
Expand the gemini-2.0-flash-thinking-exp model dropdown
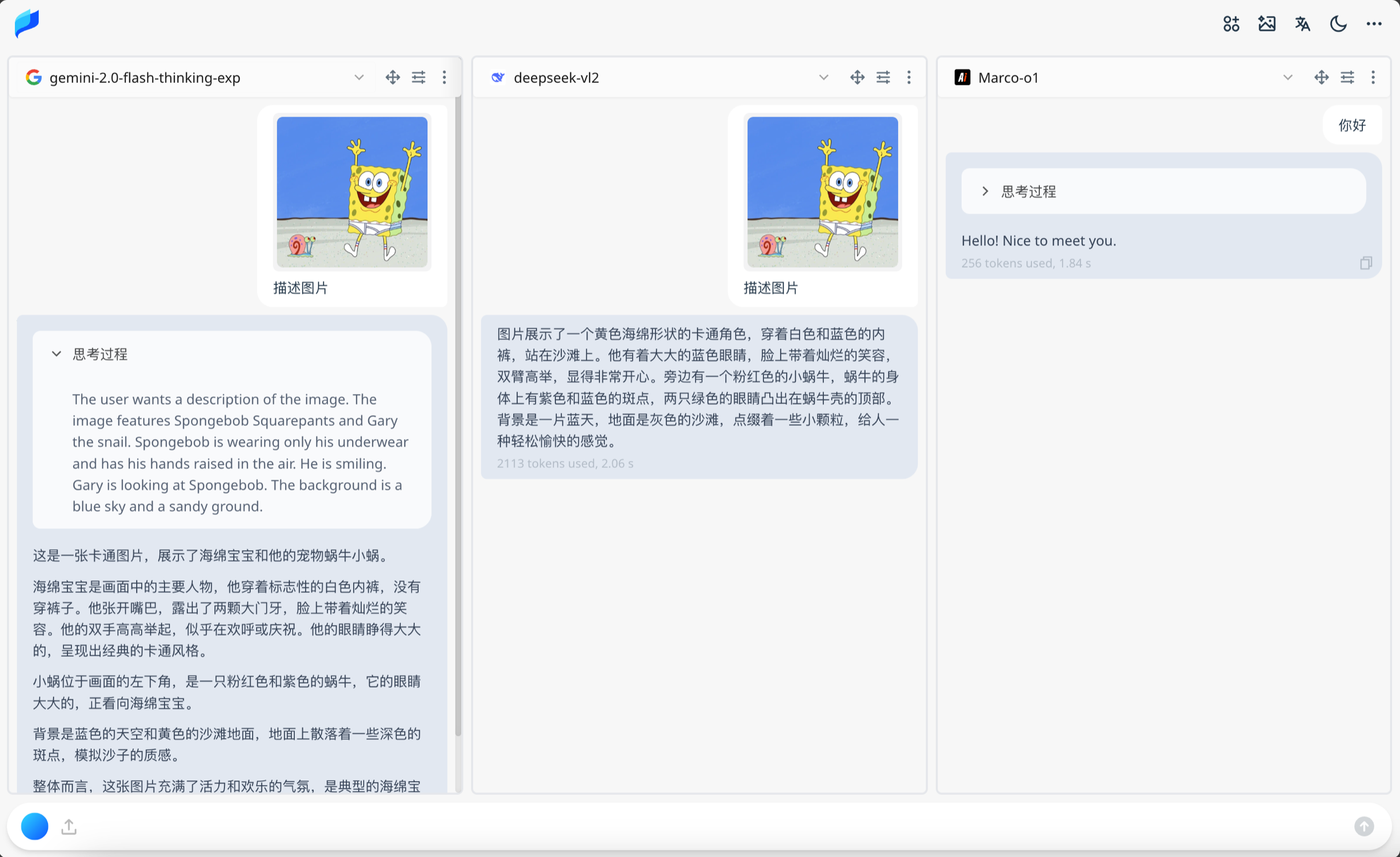click(359, 77)
